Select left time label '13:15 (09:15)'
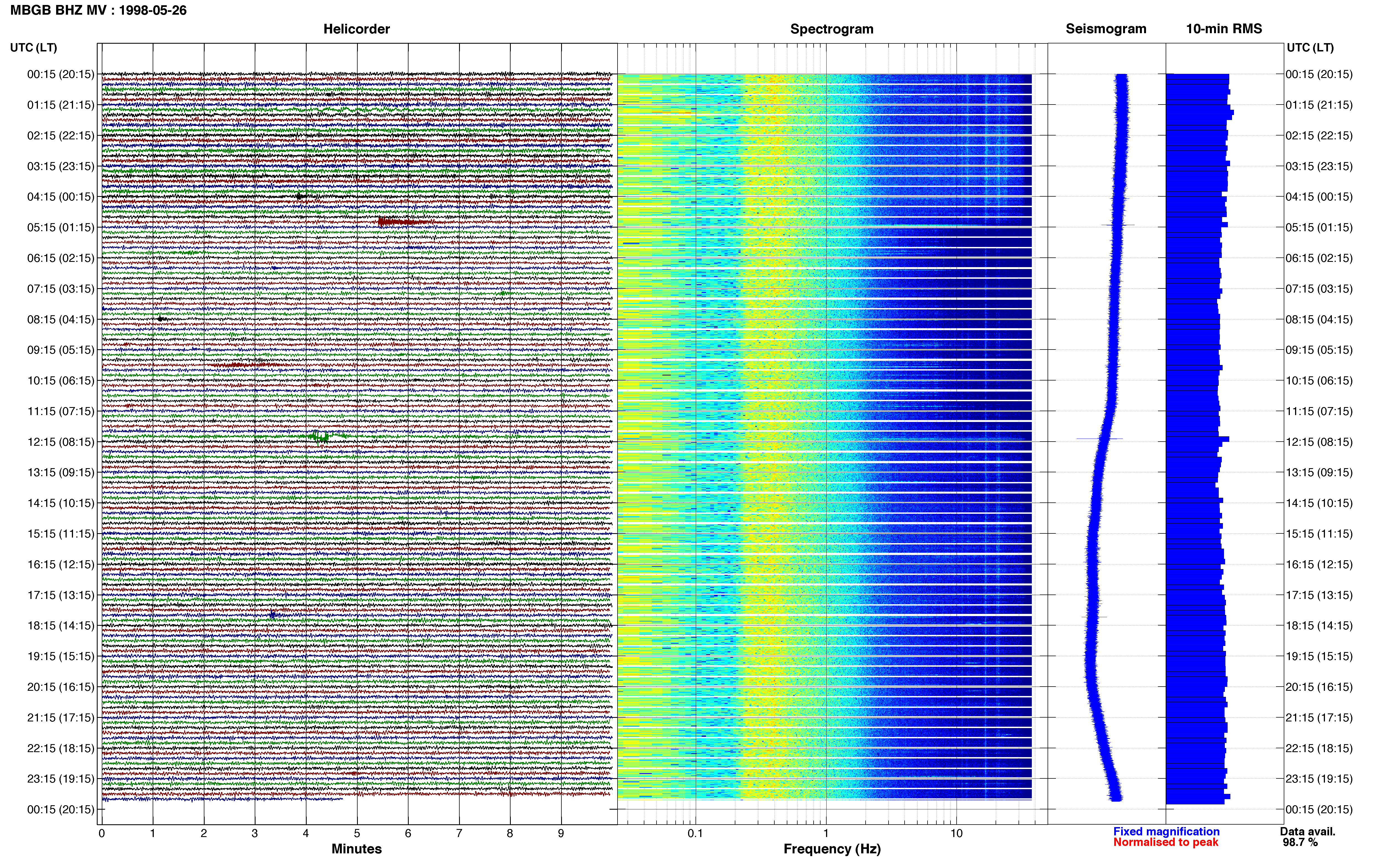This screenshot has width=1388, height=868. click(60, 473)
